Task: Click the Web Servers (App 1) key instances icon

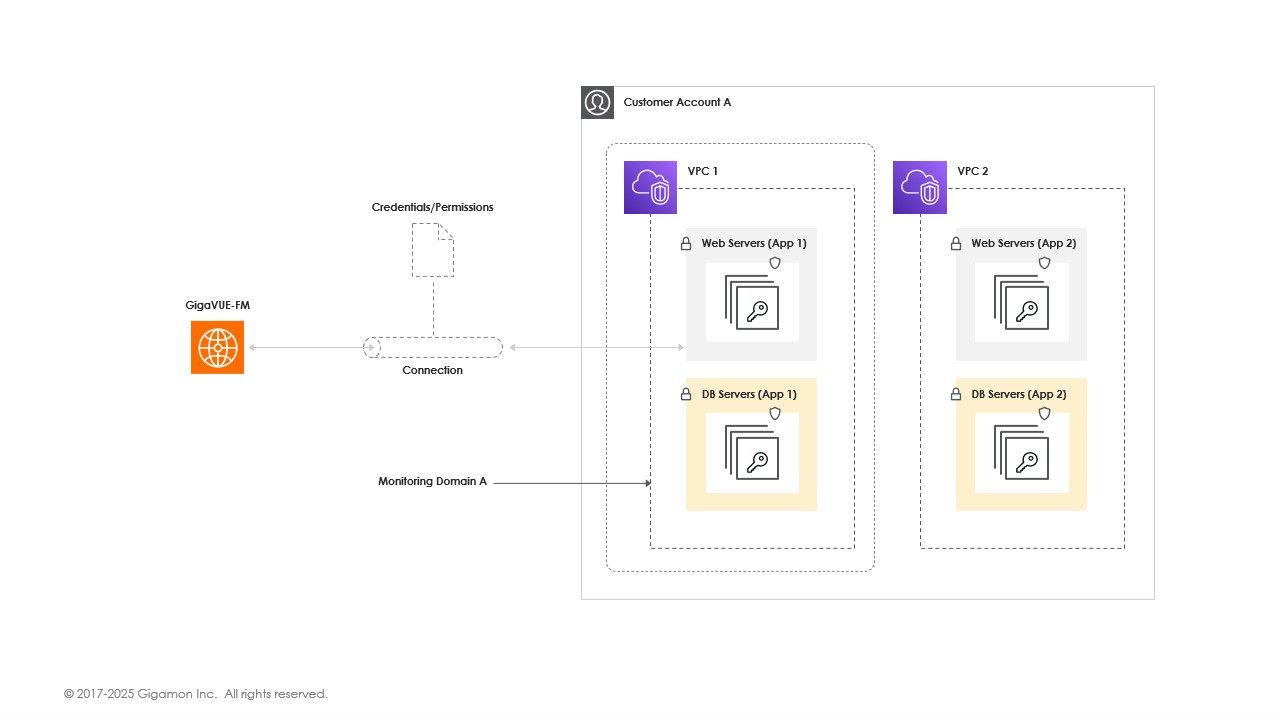Action: 752,302
